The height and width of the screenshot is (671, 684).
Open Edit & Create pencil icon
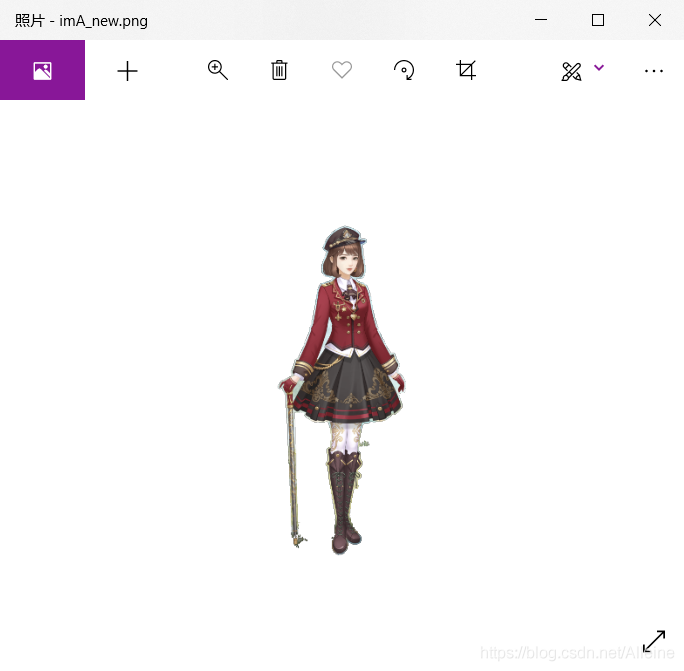[571, 72]
